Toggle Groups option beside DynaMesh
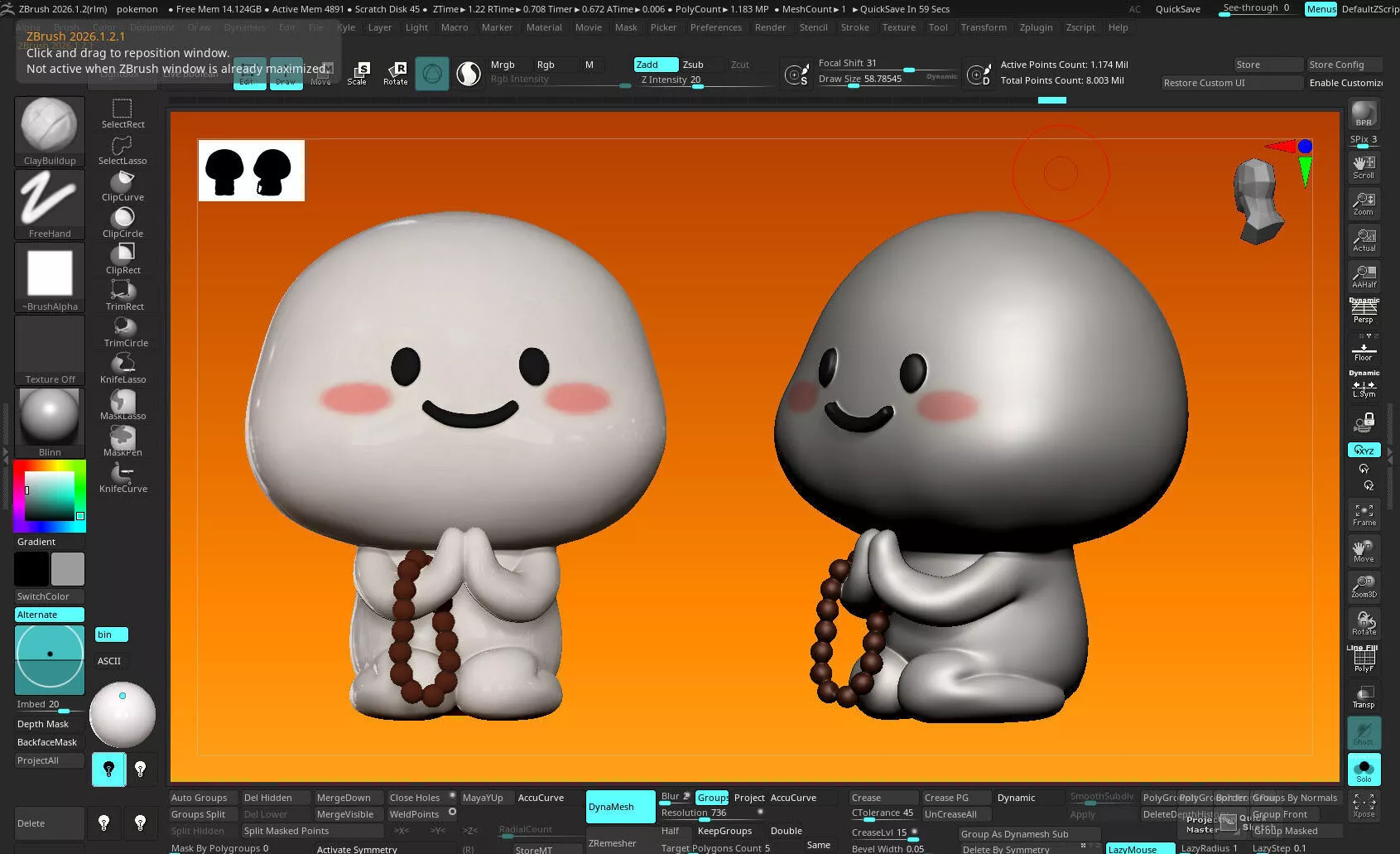This screenshot has width=1400, height=854. [x=712, y=798]
